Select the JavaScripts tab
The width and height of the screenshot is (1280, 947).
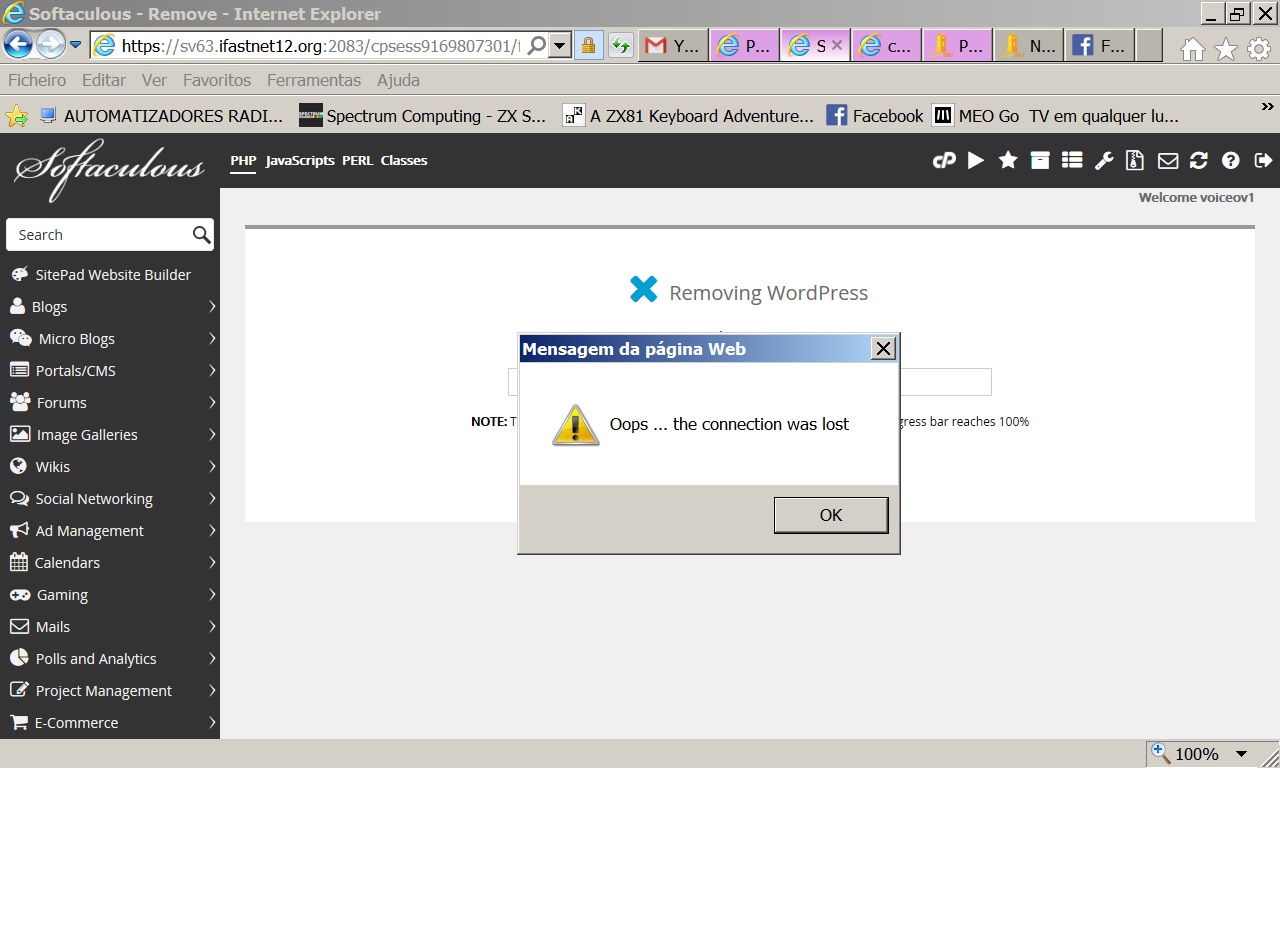tap(300, 161)
